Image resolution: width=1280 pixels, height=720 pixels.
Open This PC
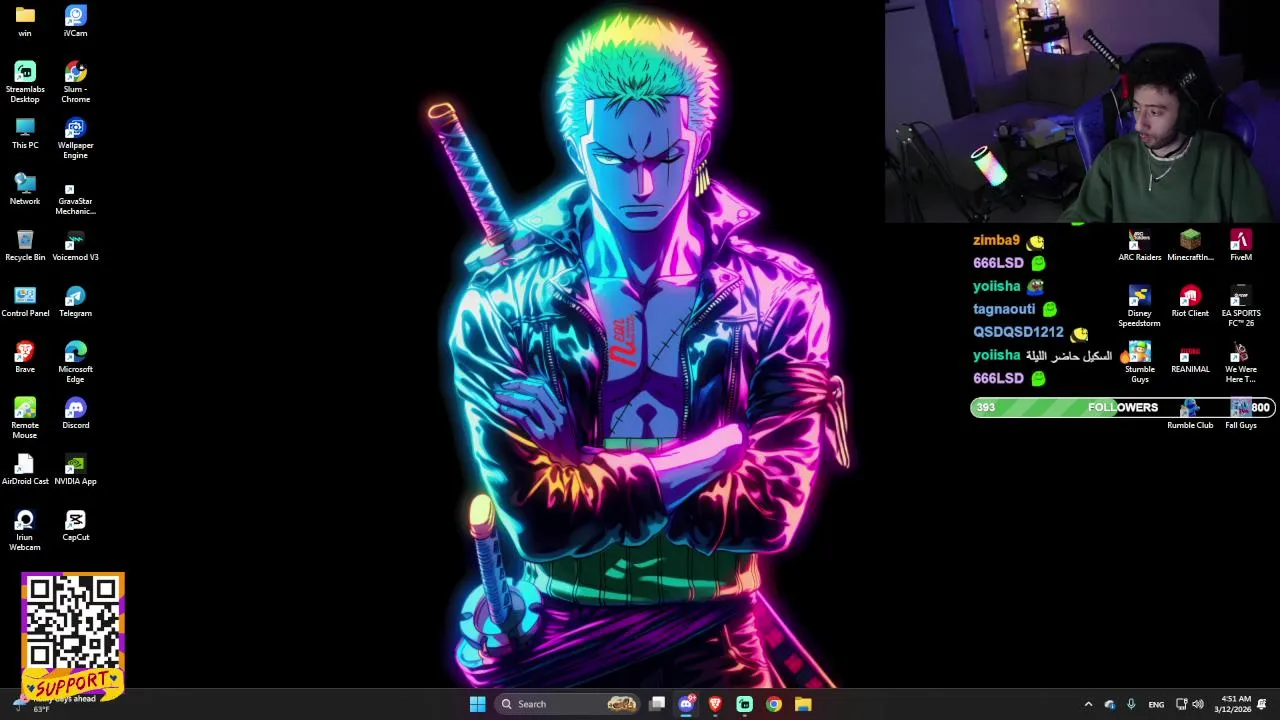pos(25,133)
